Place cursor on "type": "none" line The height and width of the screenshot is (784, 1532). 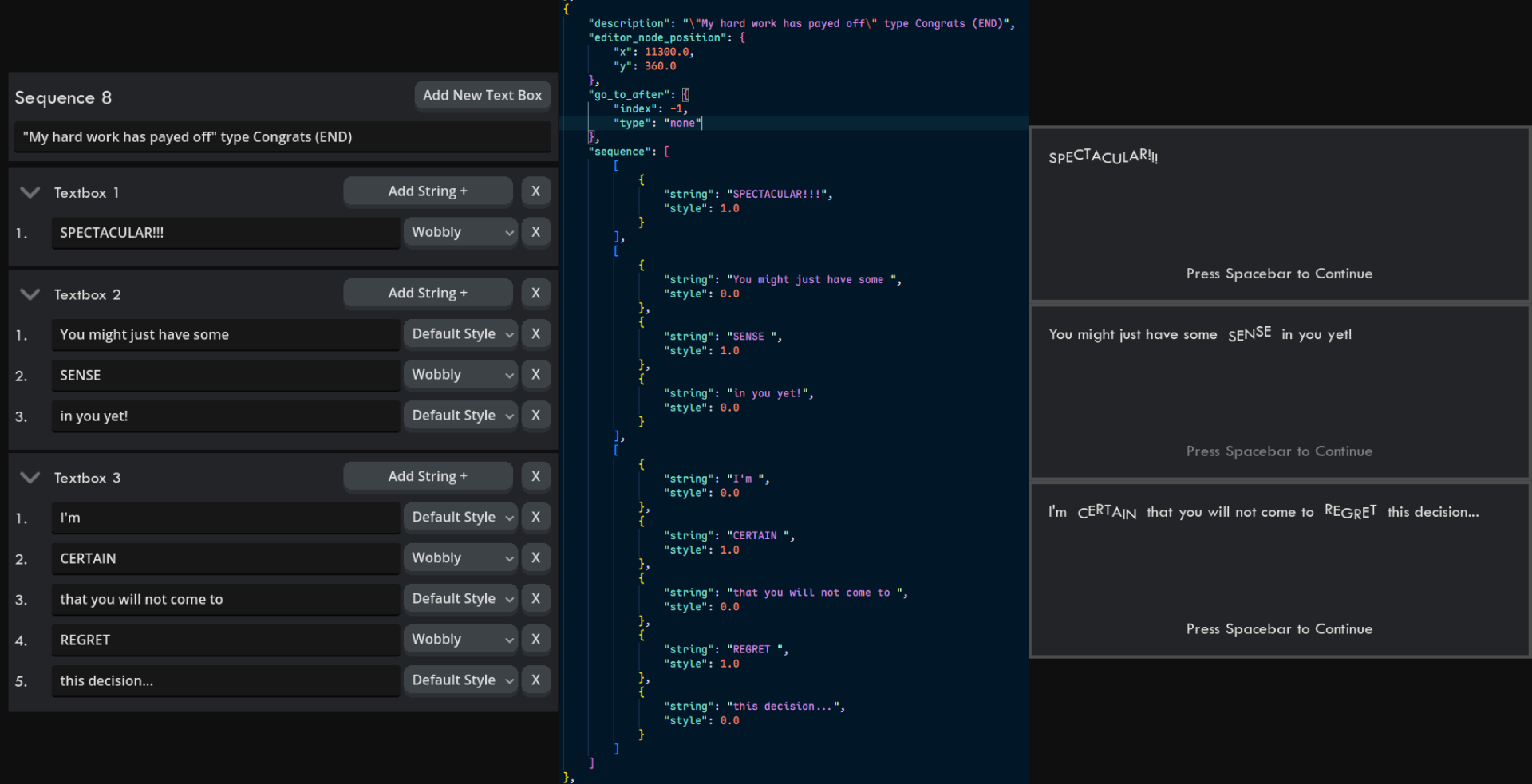point(657,124)
